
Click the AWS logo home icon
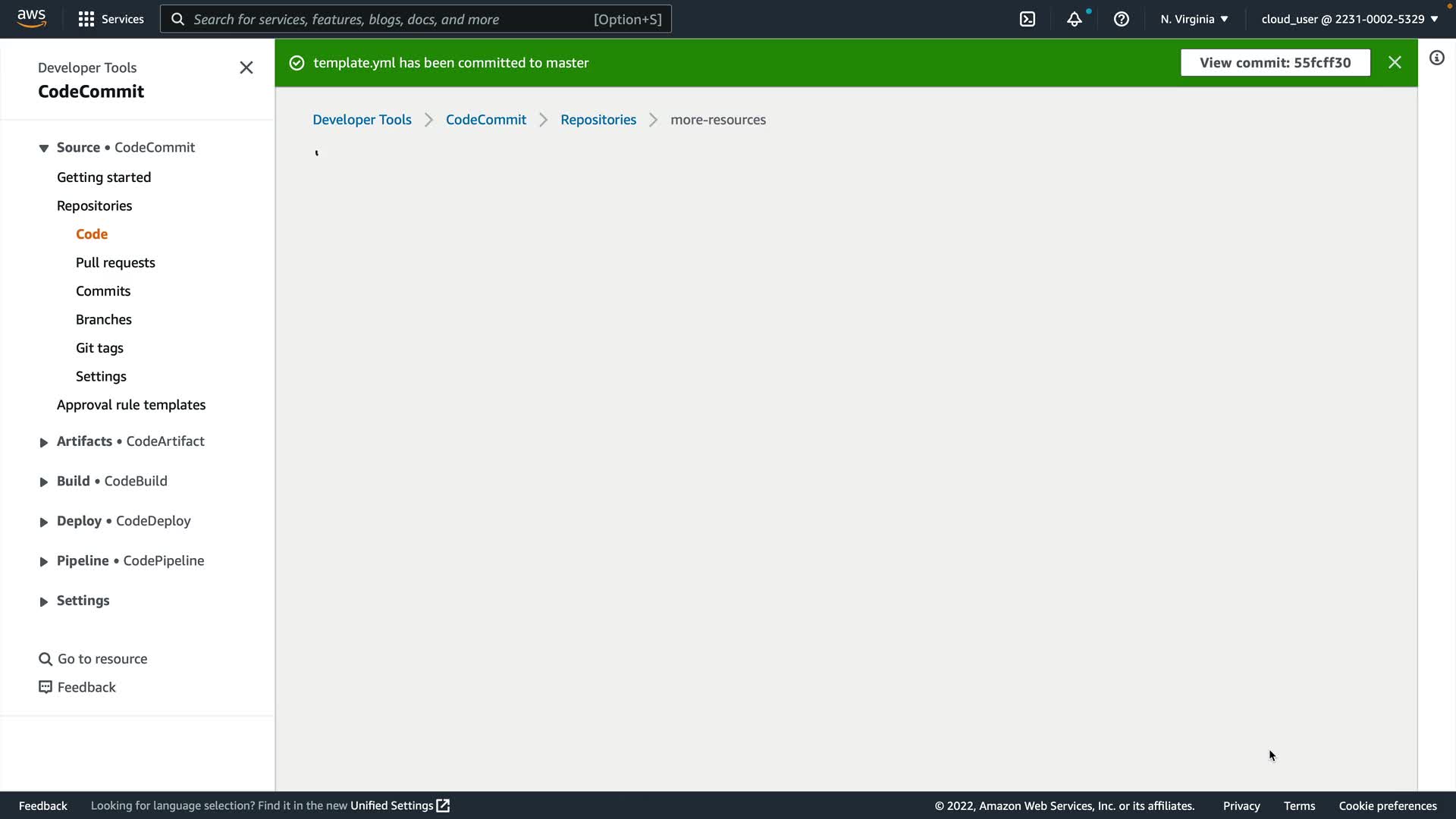31,19
